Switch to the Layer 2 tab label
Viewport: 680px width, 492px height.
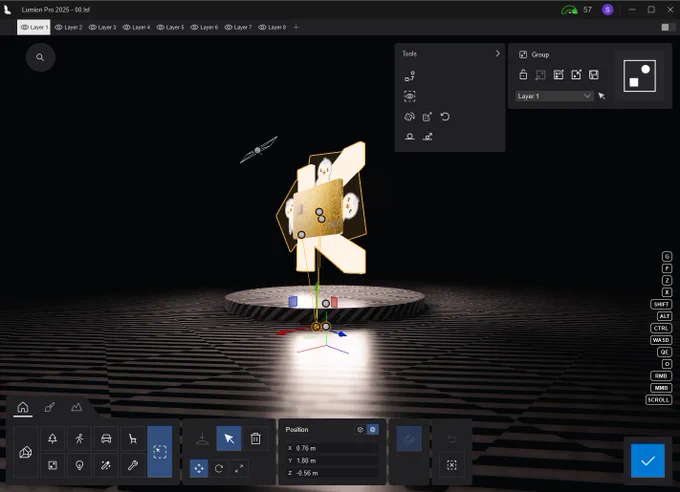[x=73, y=27]
